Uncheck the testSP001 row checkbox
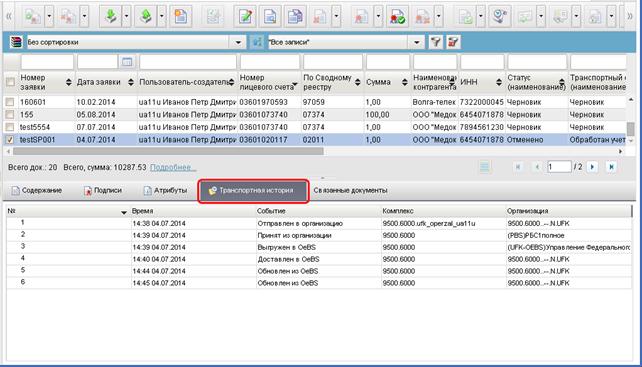642x367 pixels. [x=10, y=140]
